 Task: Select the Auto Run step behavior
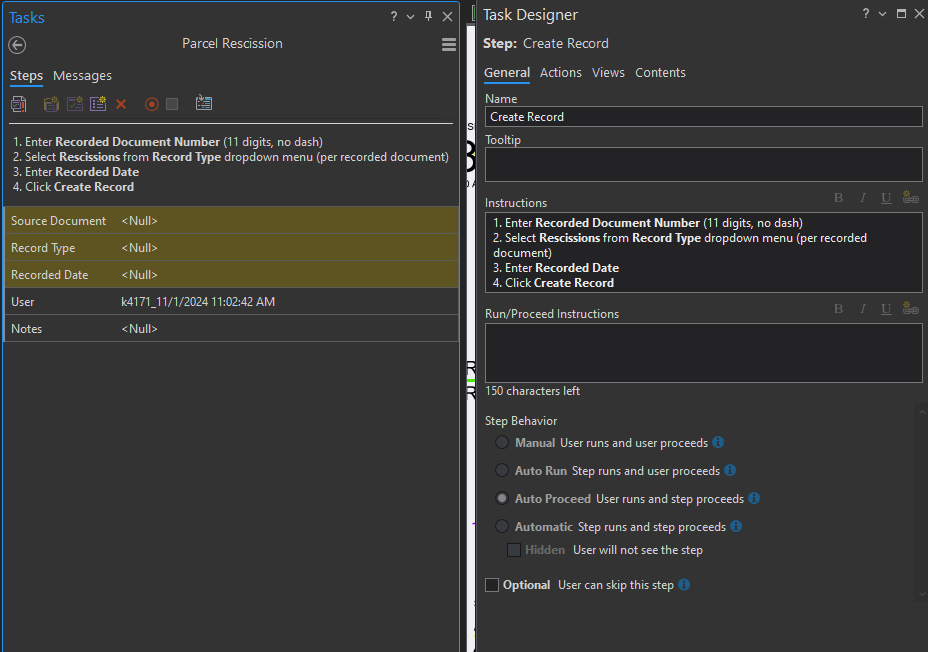[x=501, y=470]
